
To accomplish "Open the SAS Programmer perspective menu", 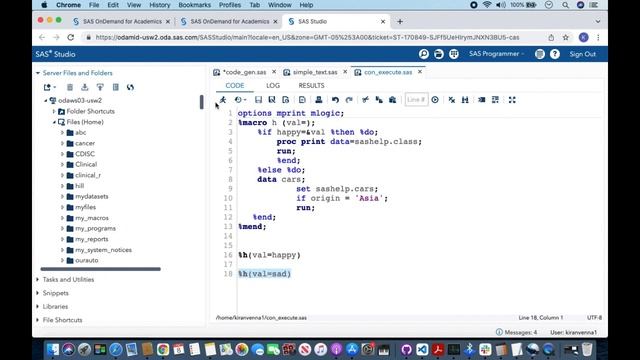I will pyautogui.click(x=496, y=54).
